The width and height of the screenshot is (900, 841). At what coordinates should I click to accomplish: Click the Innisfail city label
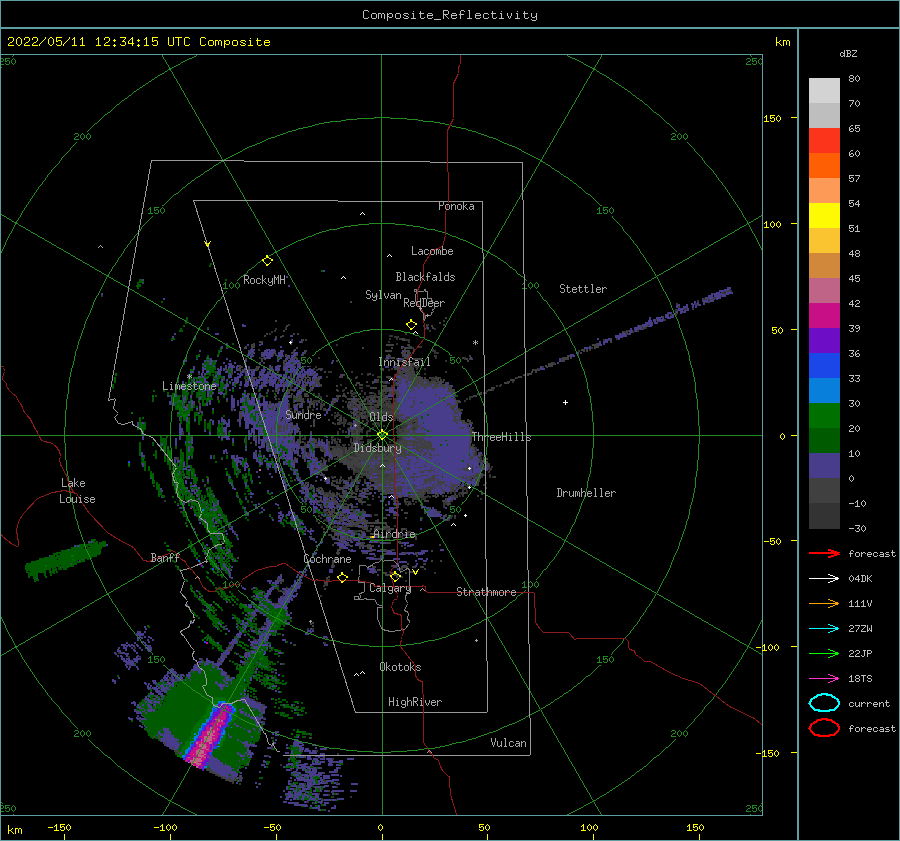[404, 362]
